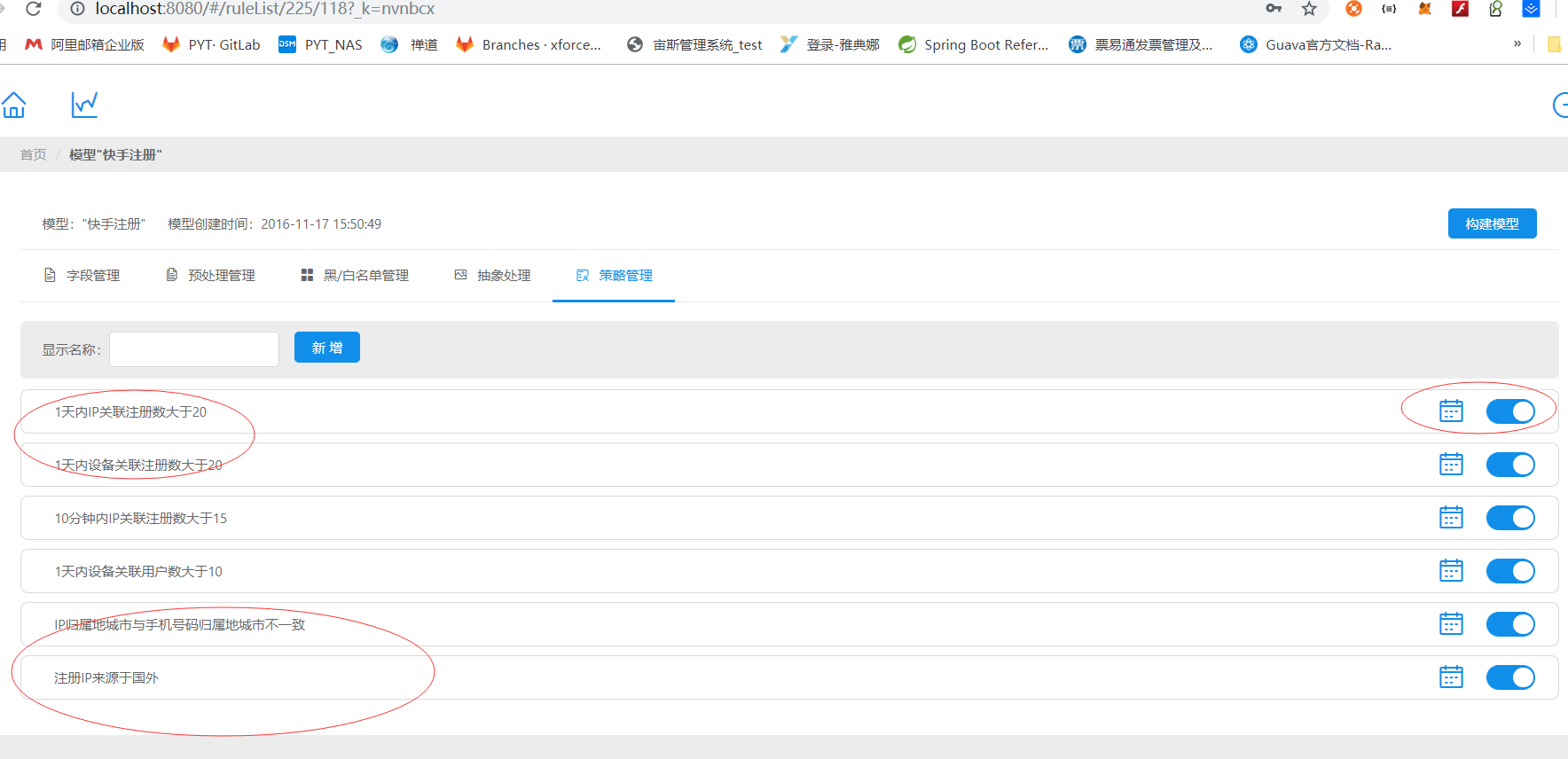1568x759 pixels.
Task: Switch to the 字段管理 tab
Action: point(82,276)
